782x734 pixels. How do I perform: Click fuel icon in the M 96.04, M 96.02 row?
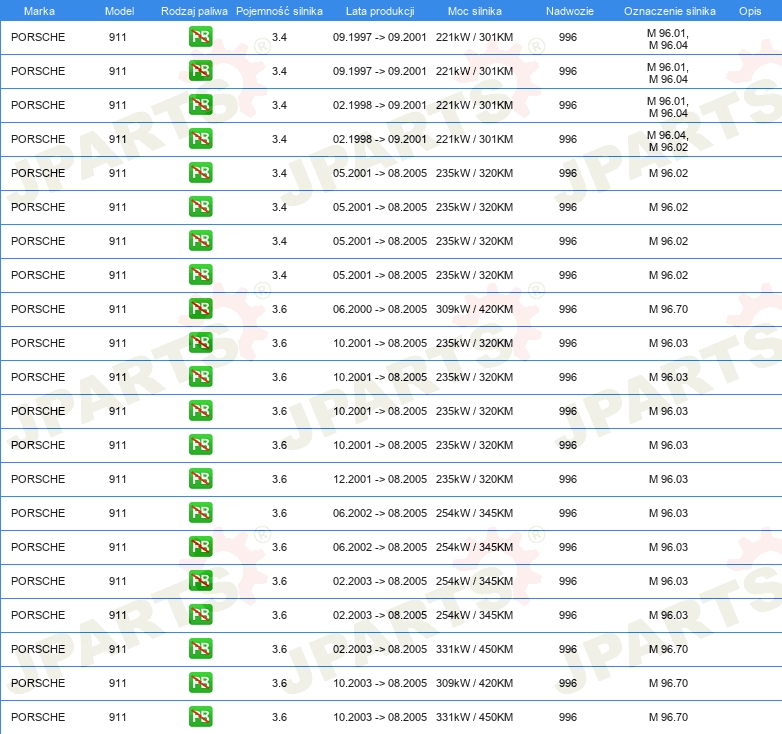[200, 140]
